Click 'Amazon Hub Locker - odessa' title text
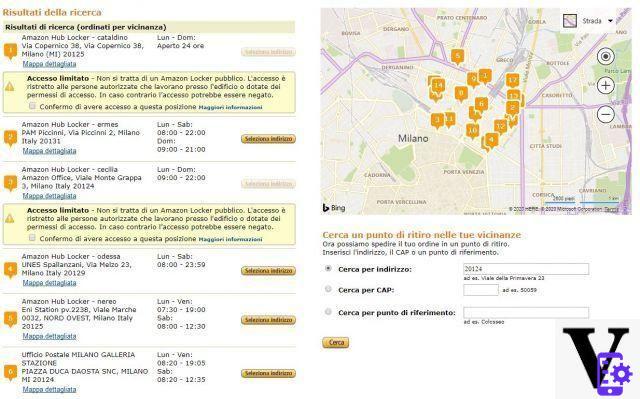640x399 pixels. click(x=71, y=256)
